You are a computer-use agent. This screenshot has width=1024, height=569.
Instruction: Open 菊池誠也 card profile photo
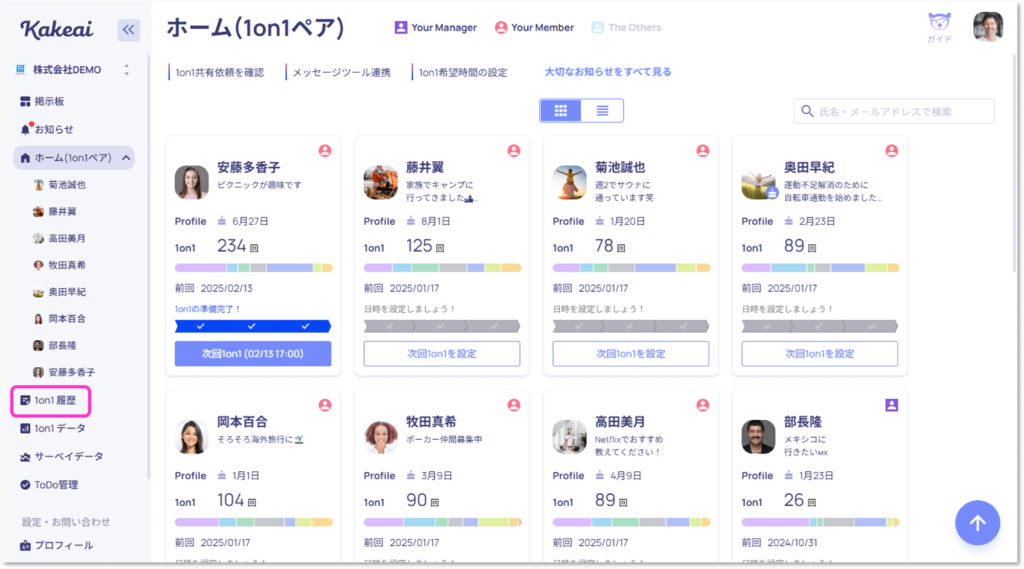[x=569, y=182]
